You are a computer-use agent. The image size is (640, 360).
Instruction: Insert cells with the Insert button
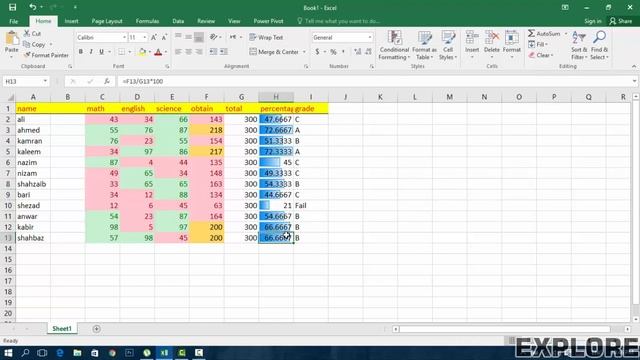coord(472,44)
